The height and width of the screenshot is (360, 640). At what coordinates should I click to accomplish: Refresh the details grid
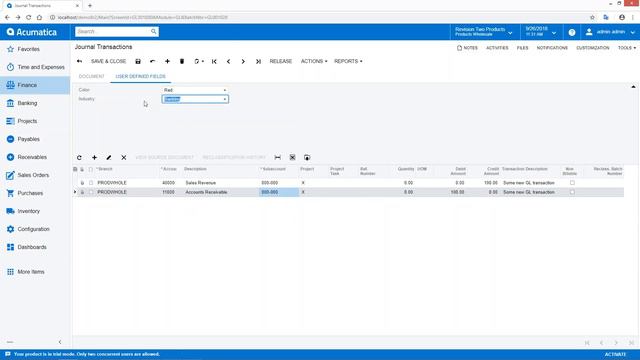(79, 158)
